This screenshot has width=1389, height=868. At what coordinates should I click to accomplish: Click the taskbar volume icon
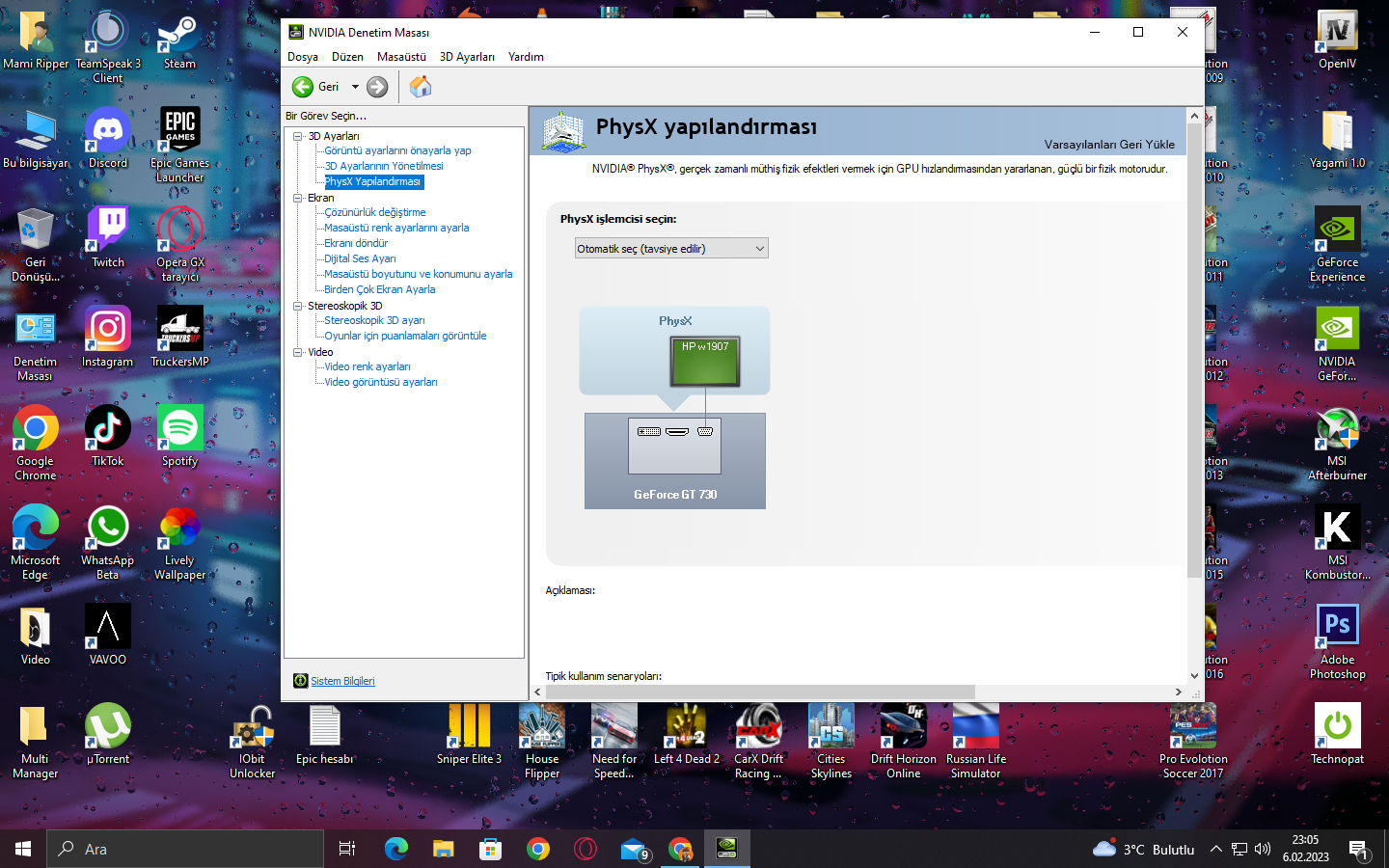click(x=1263, y=850)
